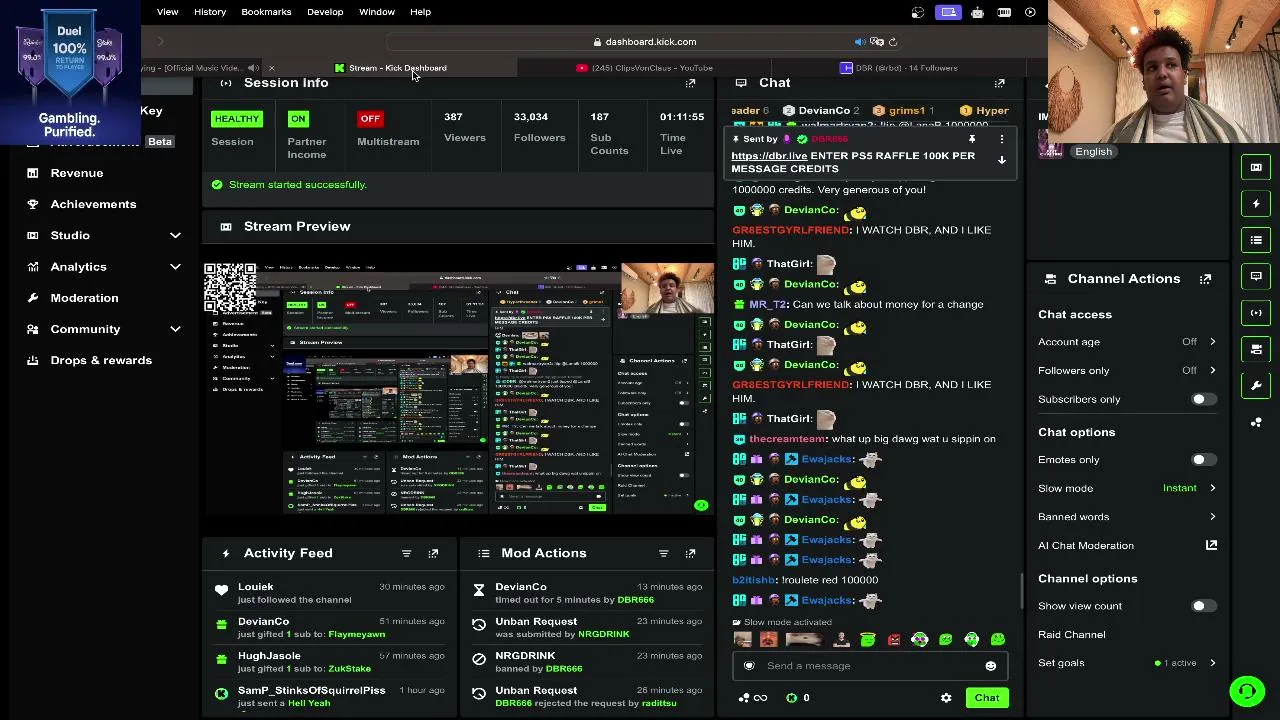
Task: Expand the Studio sidebar section
Action: [175, 235]
